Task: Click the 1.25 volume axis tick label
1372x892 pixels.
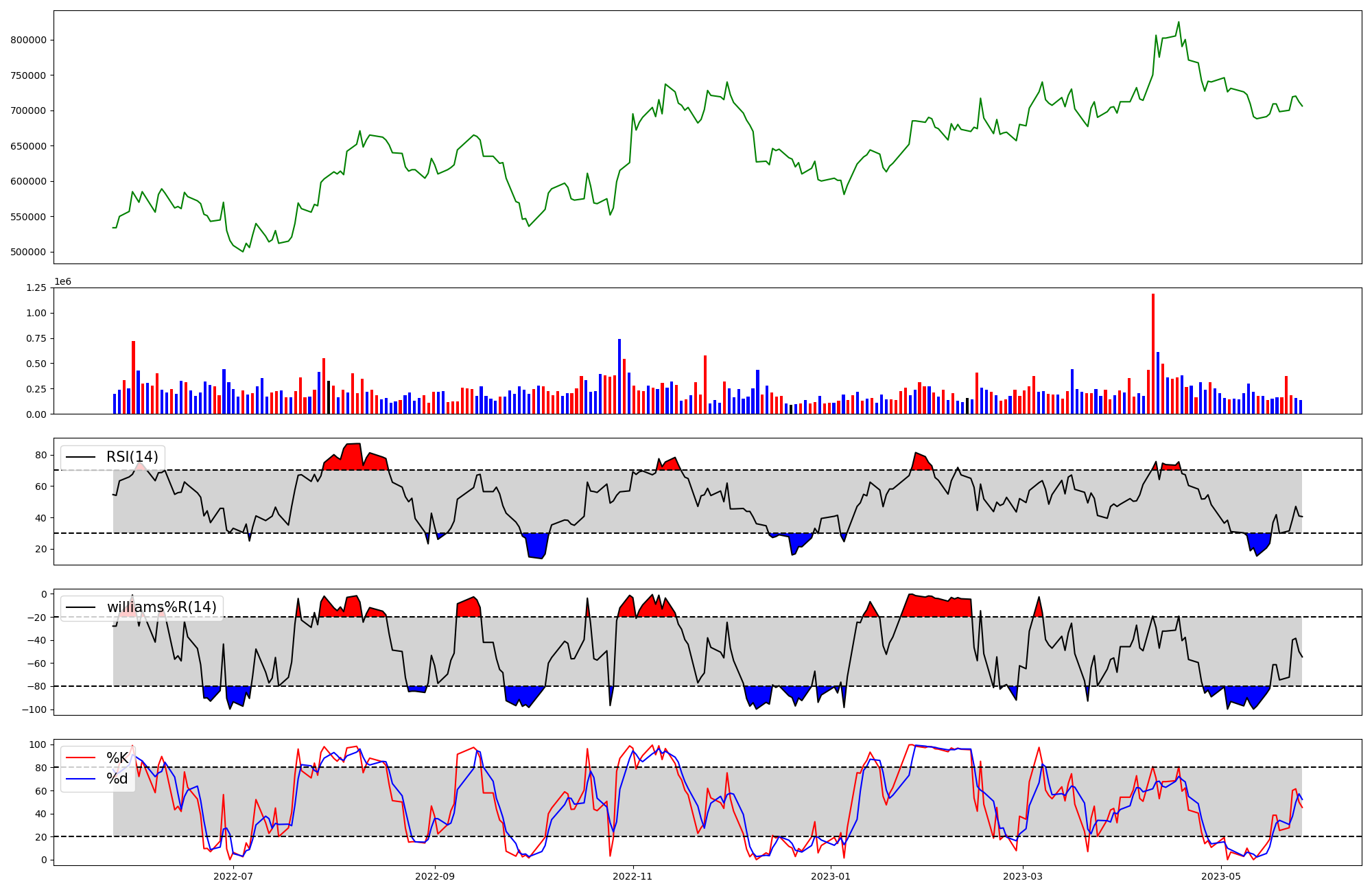Action: 36,287
